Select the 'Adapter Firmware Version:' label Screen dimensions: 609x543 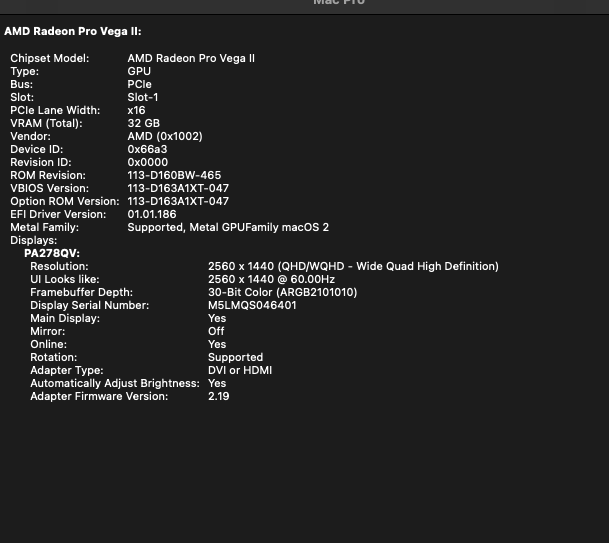tap(99, 397)
